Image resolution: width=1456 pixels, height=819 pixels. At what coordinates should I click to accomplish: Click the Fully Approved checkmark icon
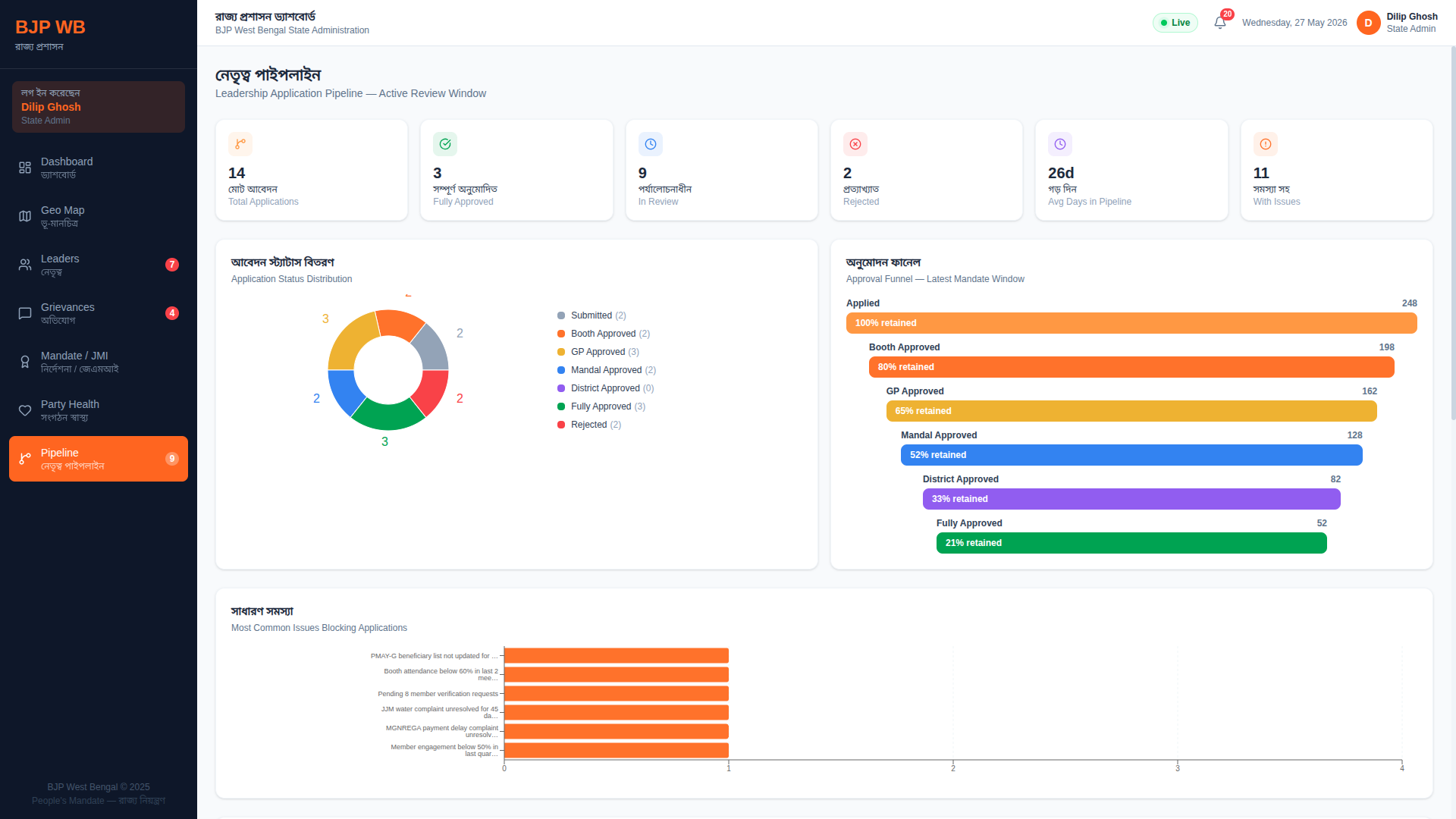click(x=445, y=144)
